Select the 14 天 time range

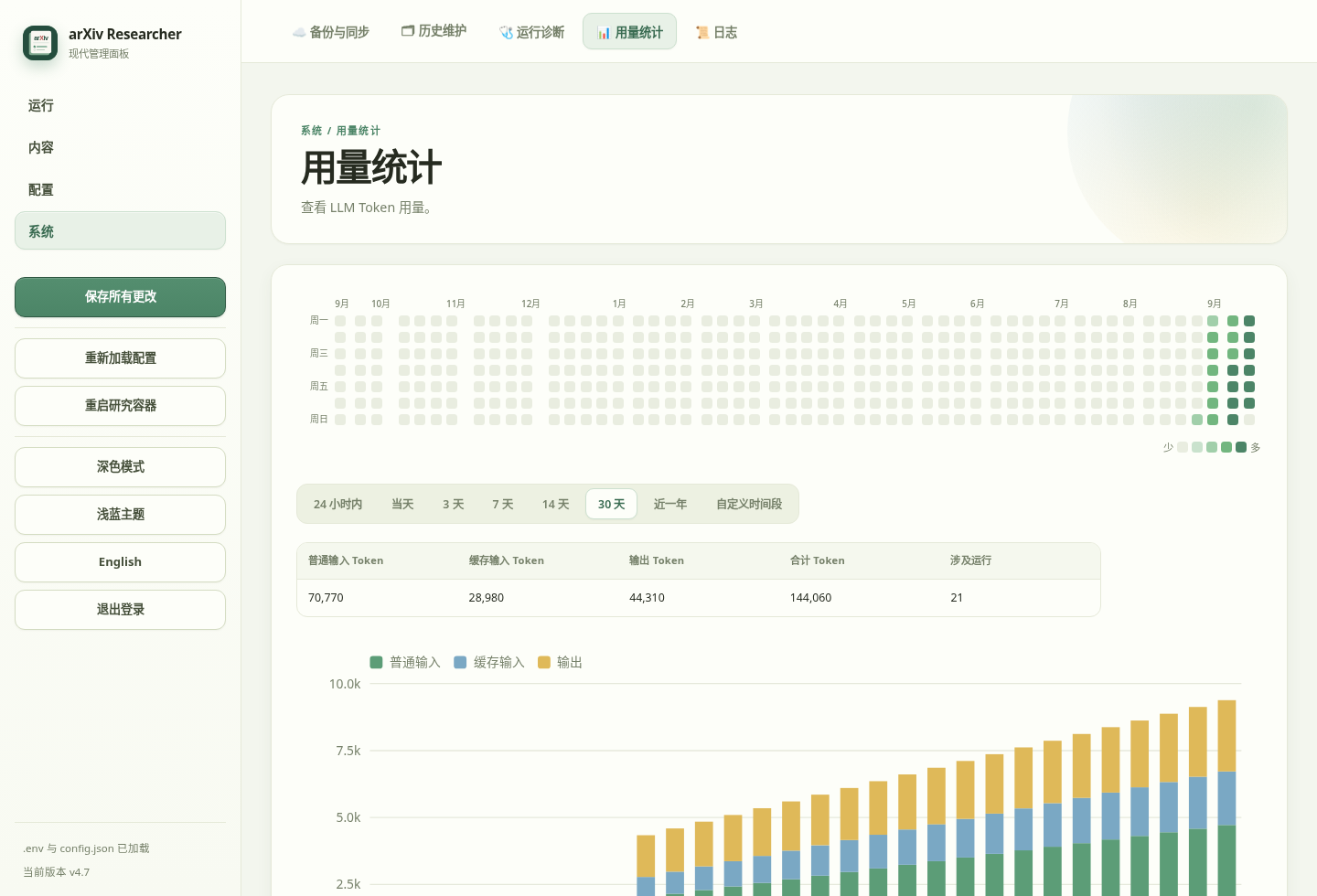point(555,504)
